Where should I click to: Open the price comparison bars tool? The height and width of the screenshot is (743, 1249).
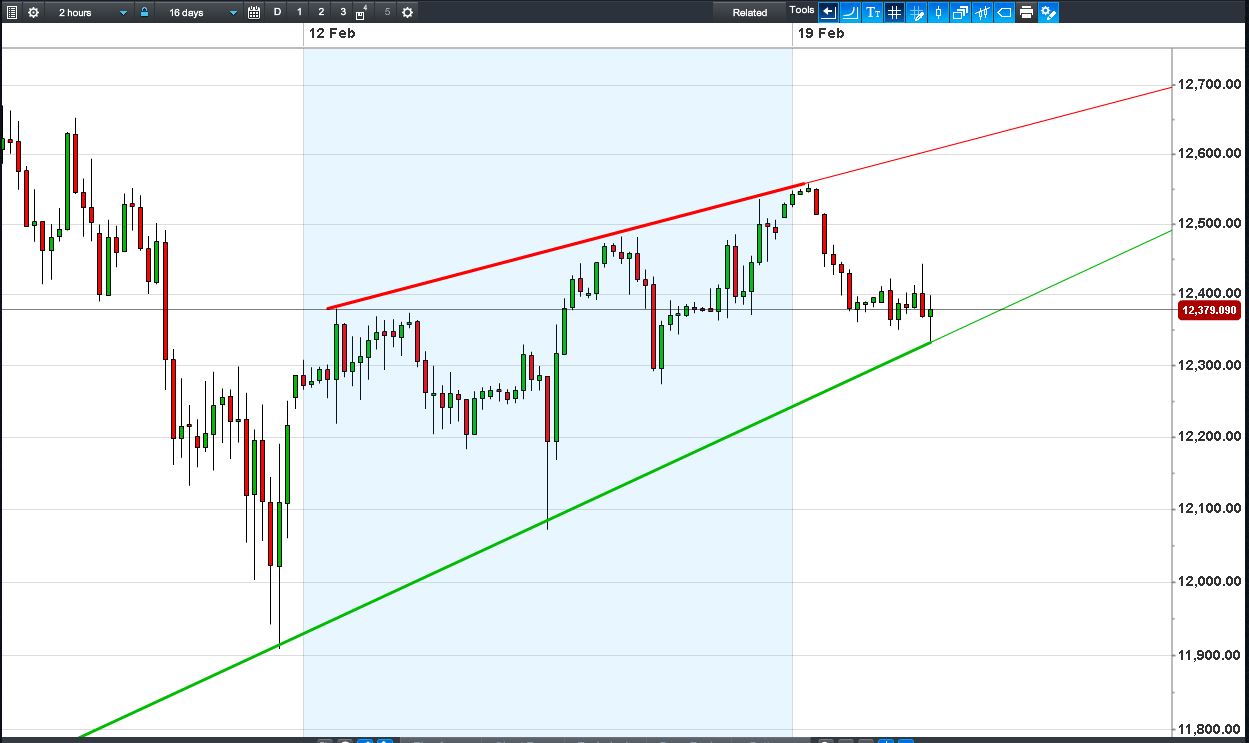coord(982,12)
